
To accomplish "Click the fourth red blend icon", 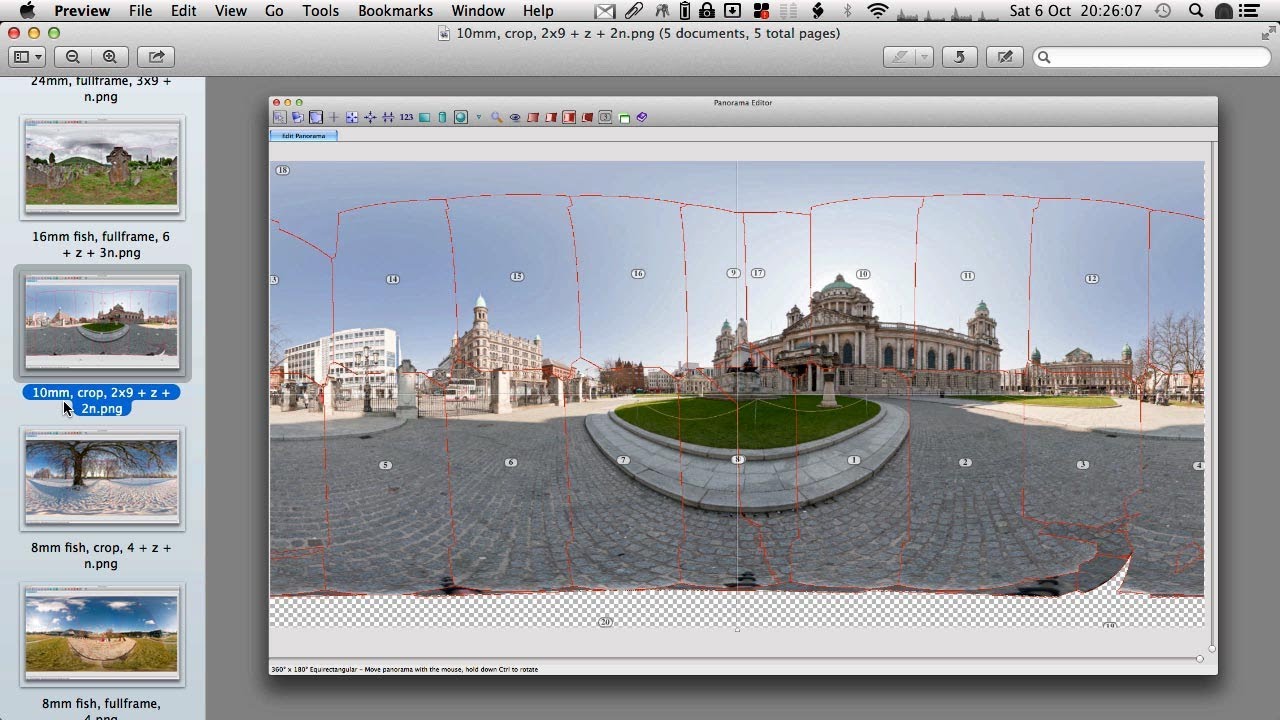I will pos(587,117).
